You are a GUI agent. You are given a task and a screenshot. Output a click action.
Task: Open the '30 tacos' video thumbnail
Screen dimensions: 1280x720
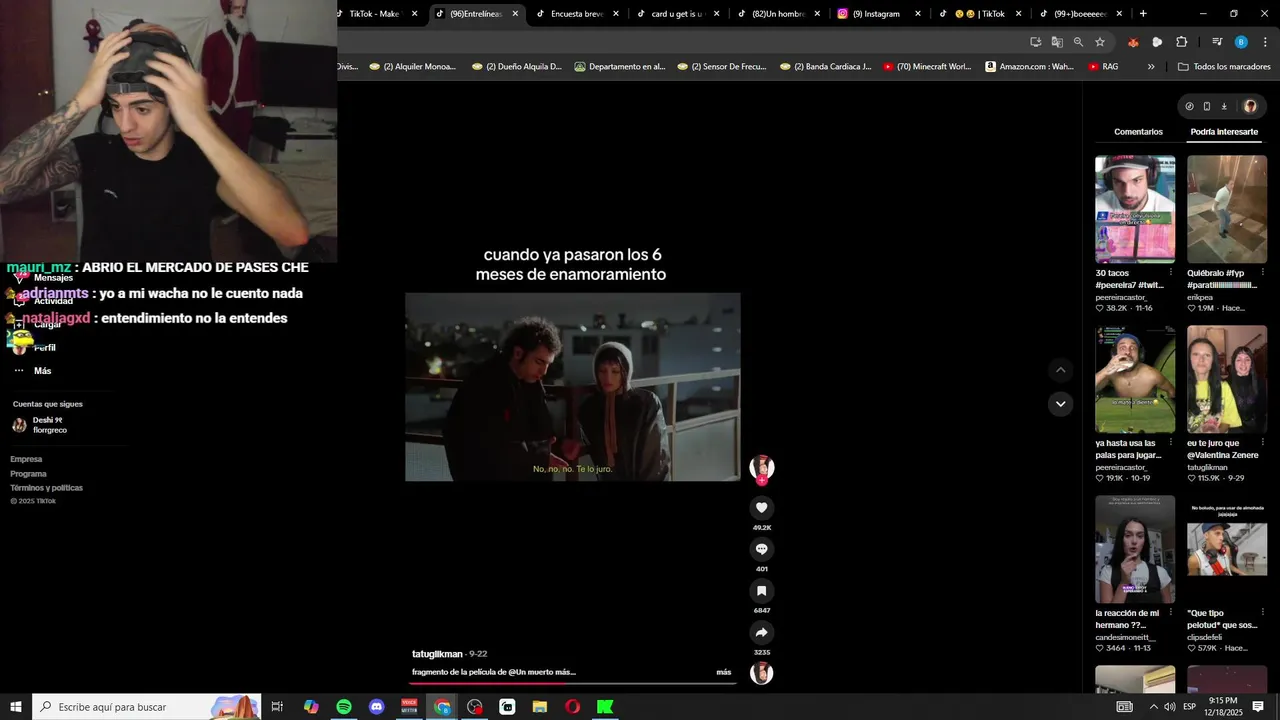1135,209
